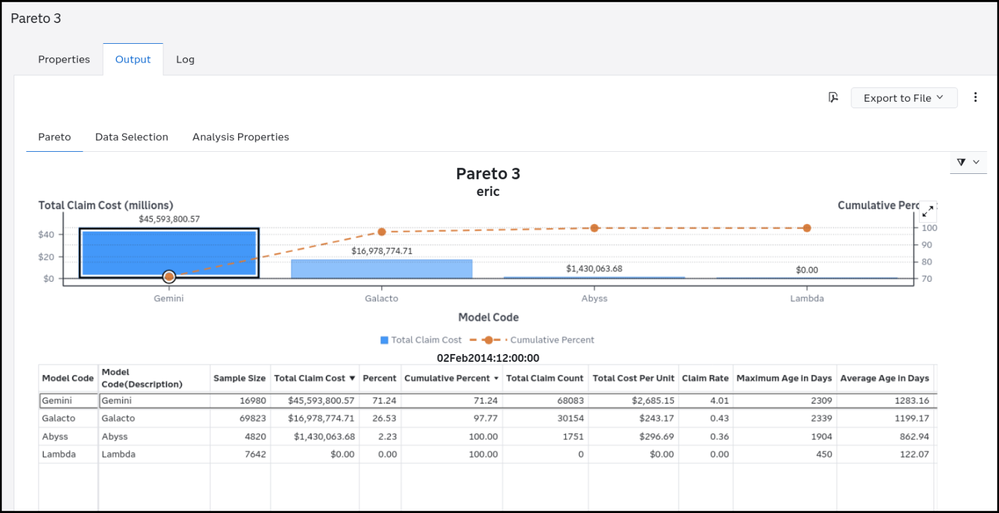999x513 pixels.
Task: Select the Output tab
Action: point(133,59)
